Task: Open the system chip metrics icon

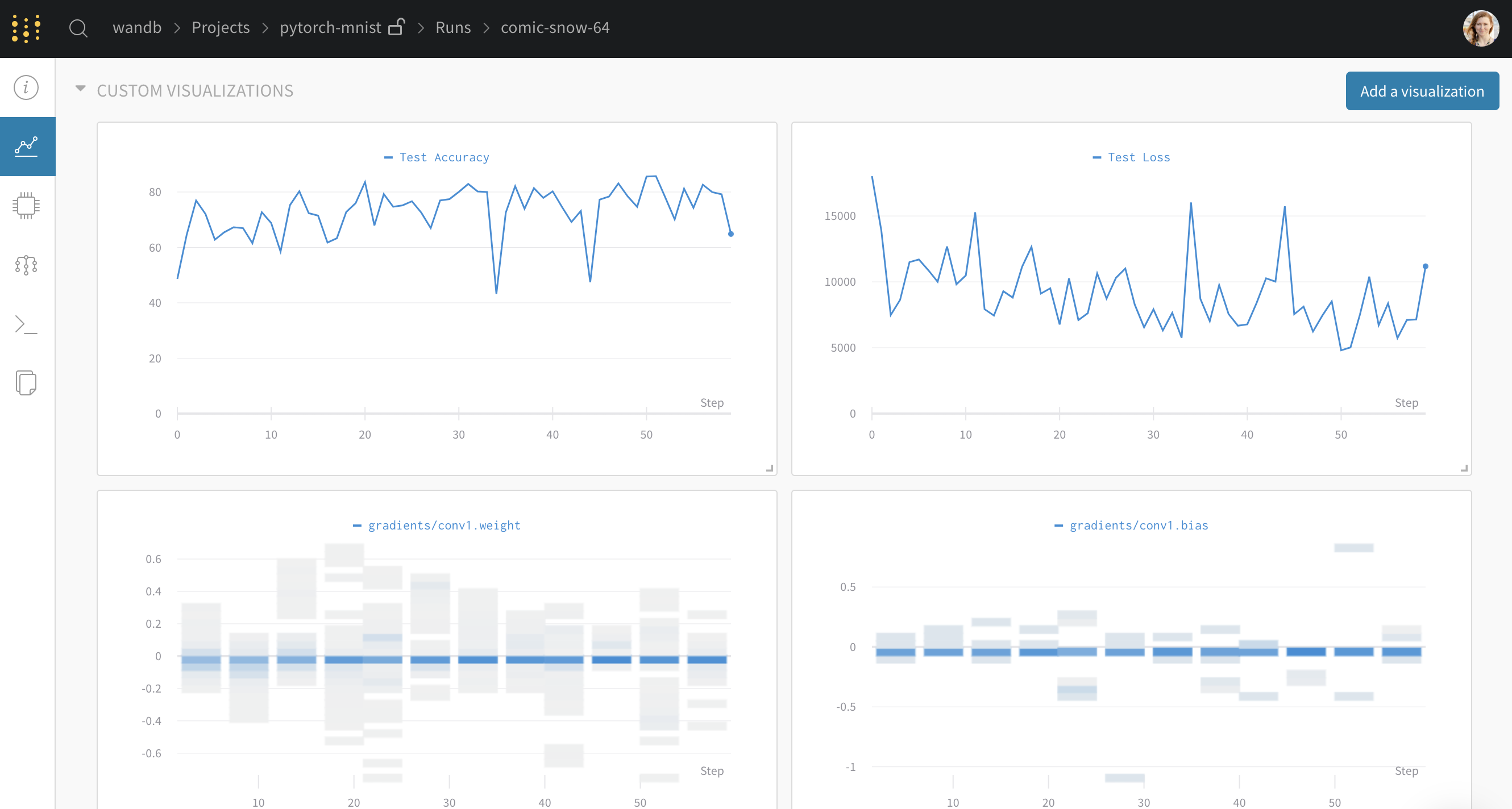Action: click(x=26, y=205)
